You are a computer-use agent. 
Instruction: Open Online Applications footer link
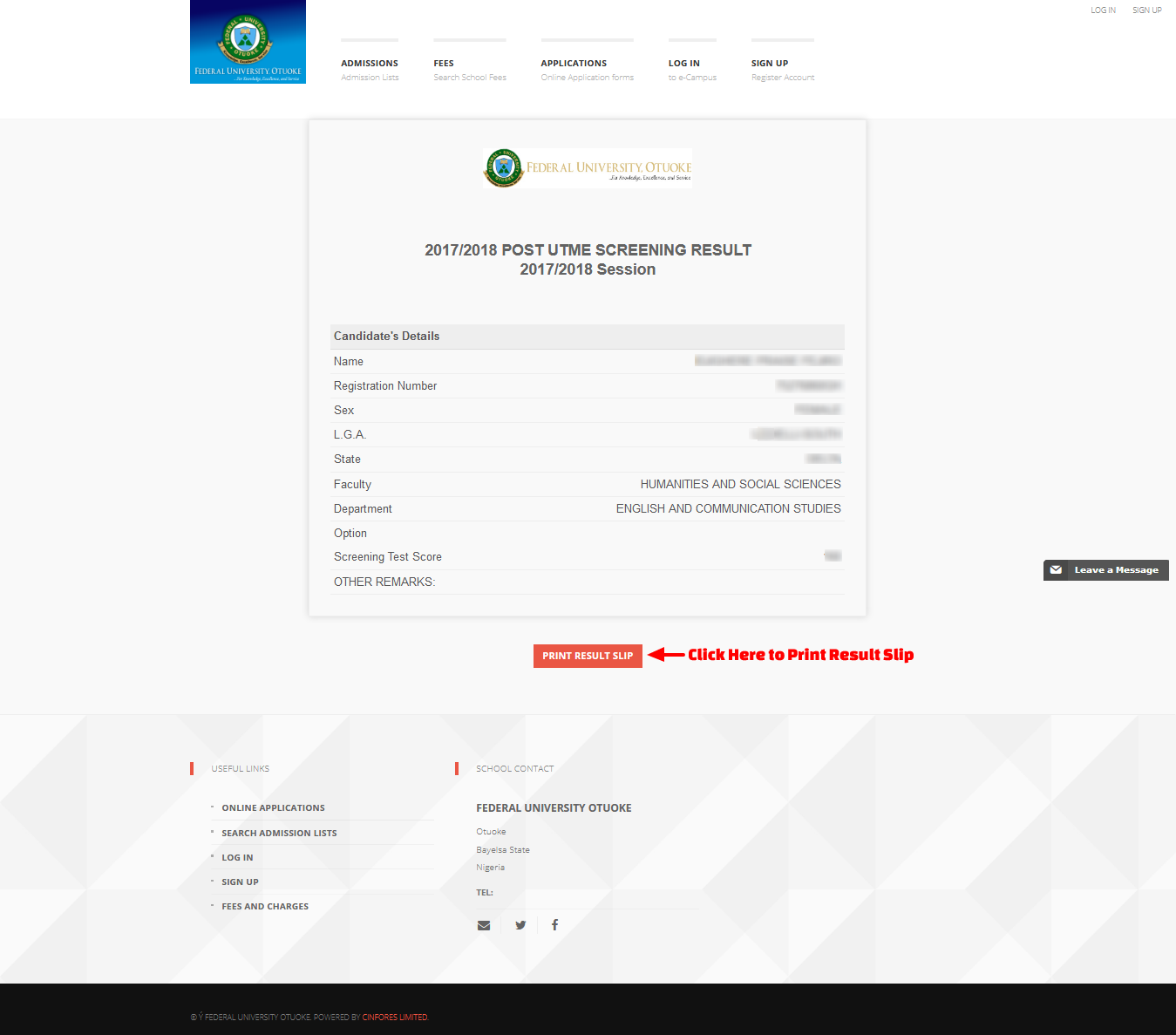click(x=273, y=808)
